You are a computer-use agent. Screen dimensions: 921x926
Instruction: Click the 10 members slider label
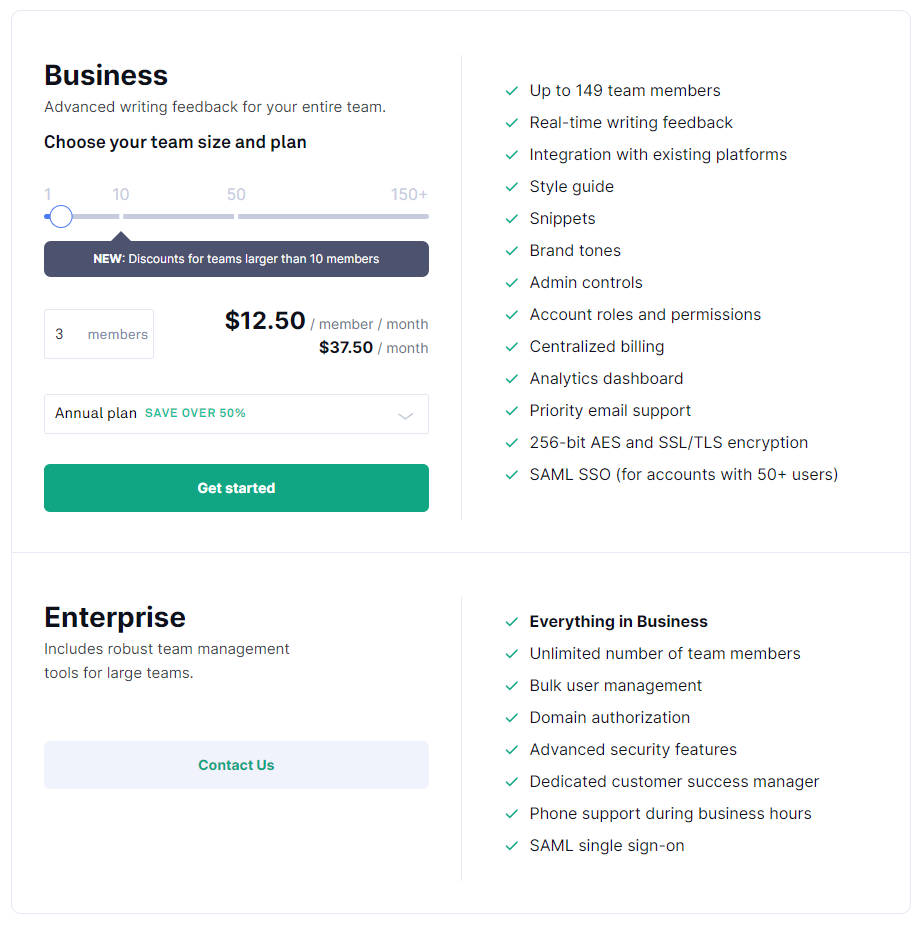120,195
